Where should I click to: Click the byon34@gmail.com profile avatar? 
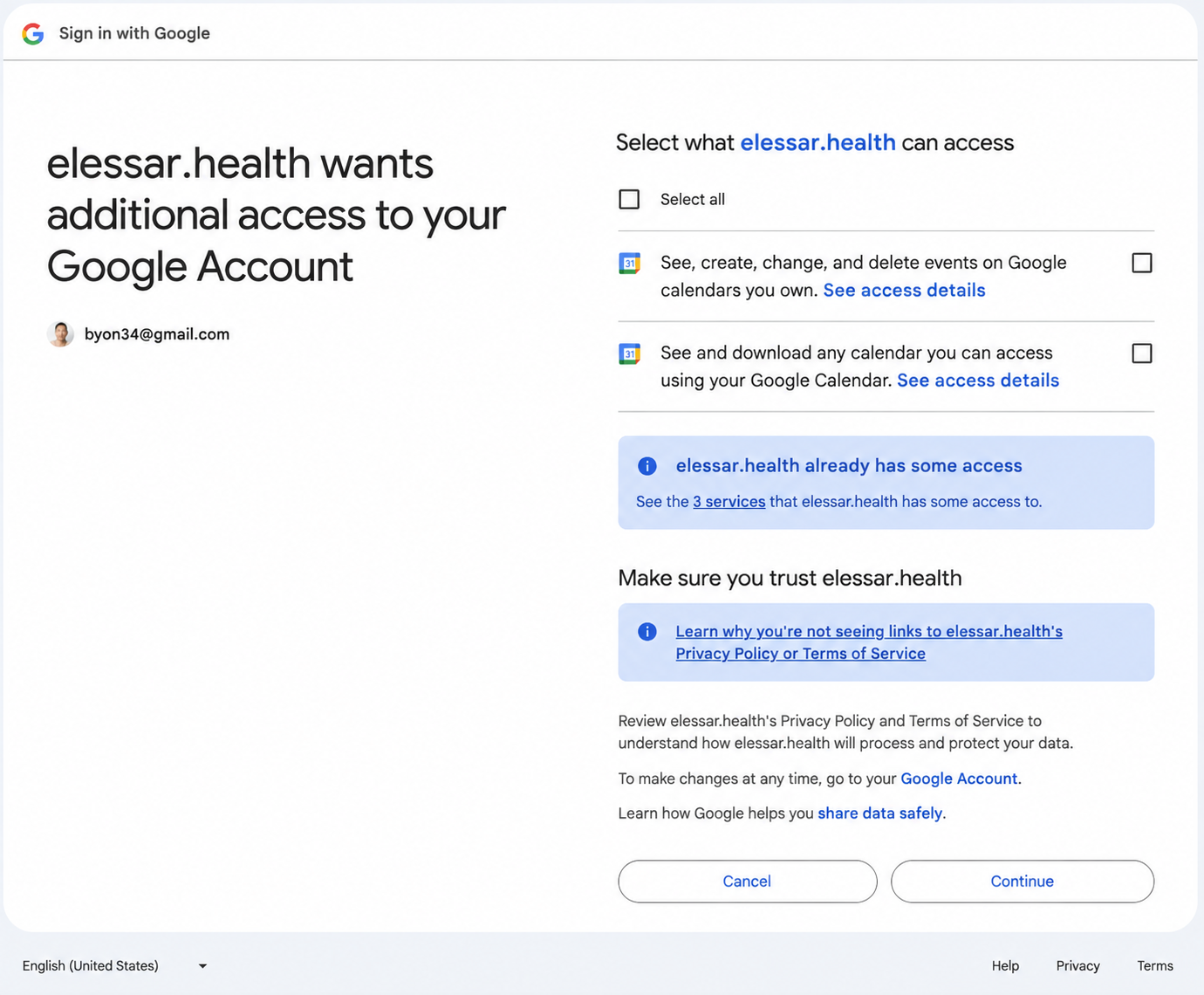[x=60, y=334]
